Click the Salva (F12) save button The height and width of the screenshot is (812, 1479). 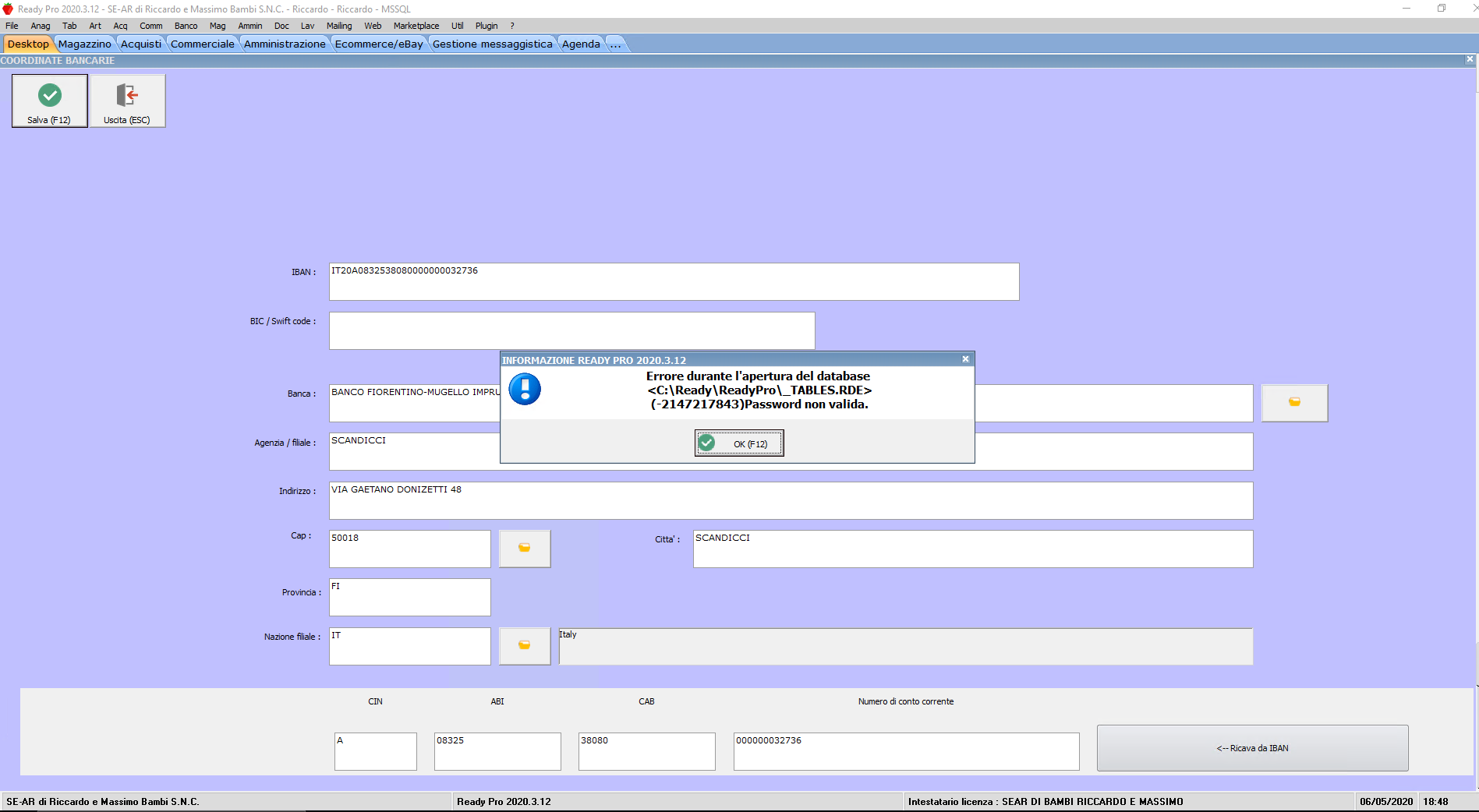coord(50,101)
